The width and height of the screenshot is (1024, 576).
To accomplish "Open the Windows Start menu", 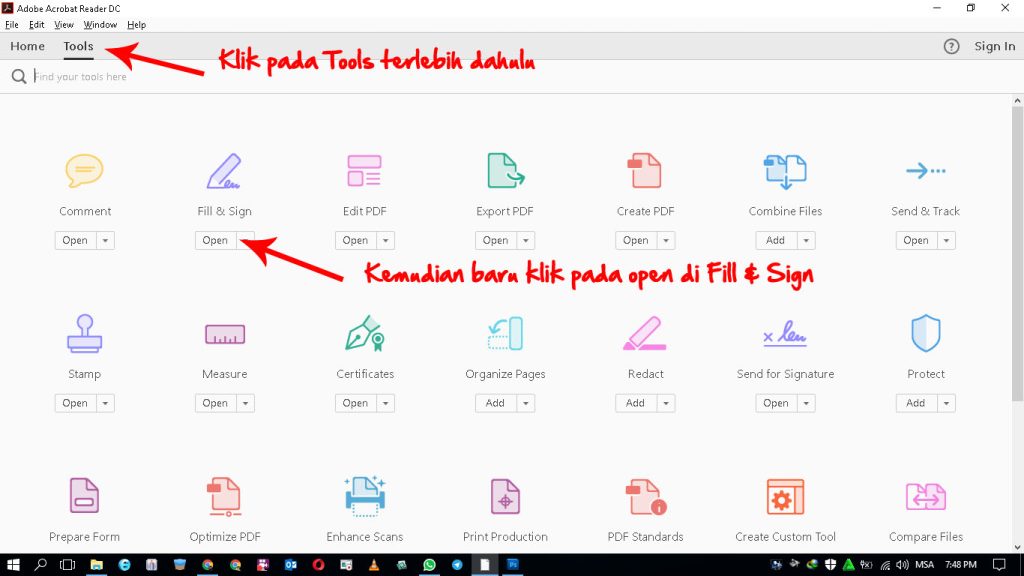I will 13,565.
